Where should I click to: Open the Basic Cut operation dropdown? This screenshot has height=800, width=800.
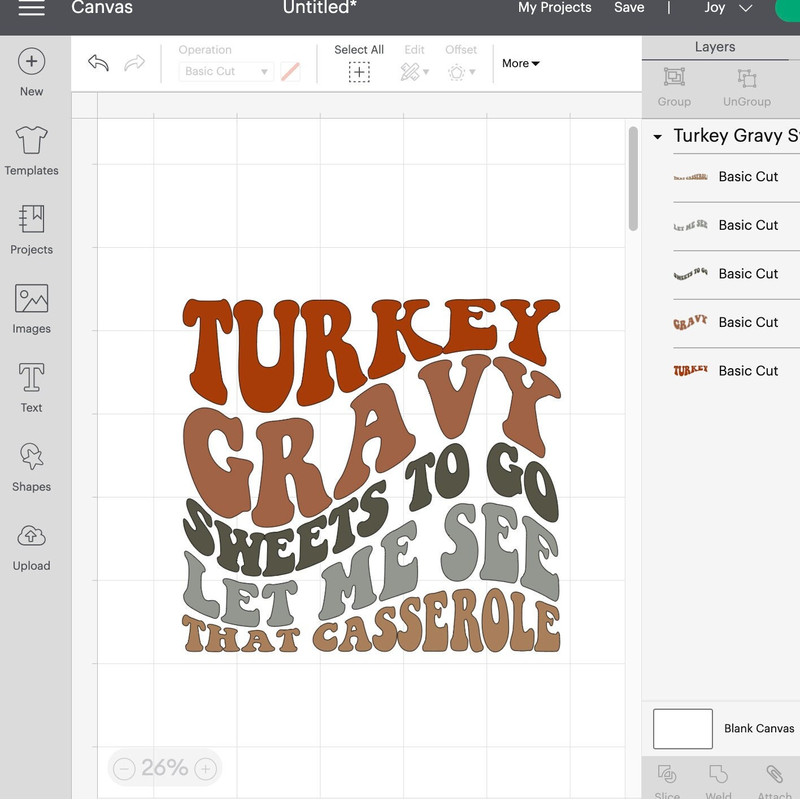226,72
